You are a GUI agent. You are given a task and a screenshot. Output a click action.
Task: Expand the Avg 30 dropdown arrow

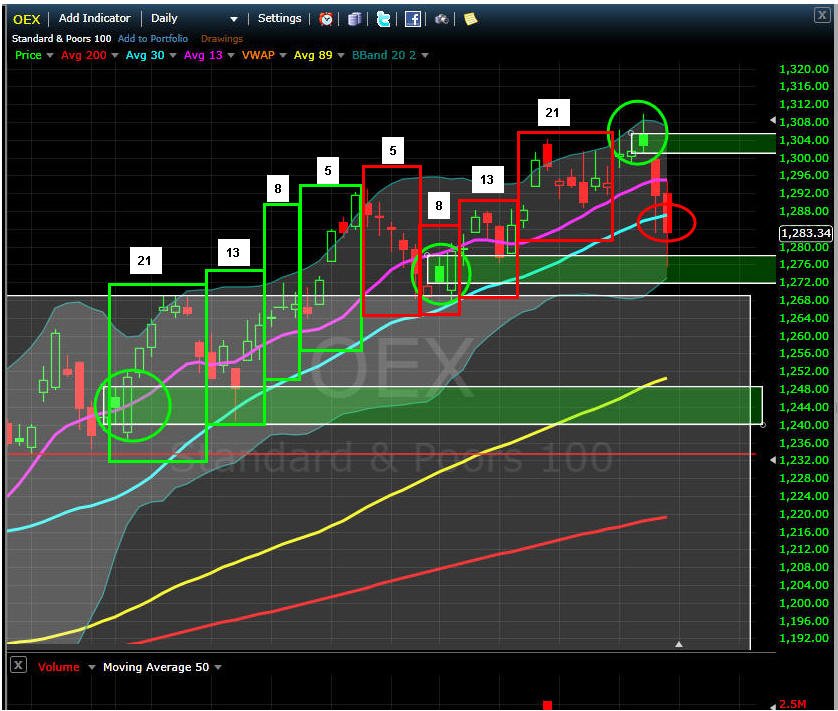173,55
